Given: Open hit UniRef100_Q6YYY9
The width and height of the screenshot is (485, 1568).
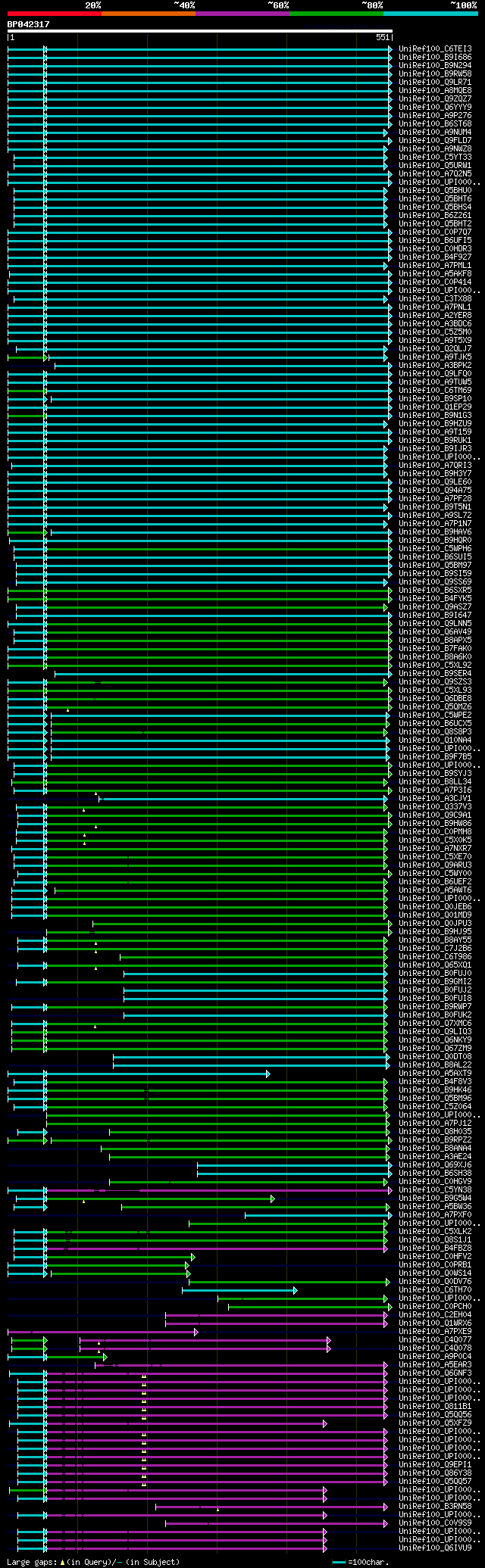Looking at the screenshot, I should [435, 108].
